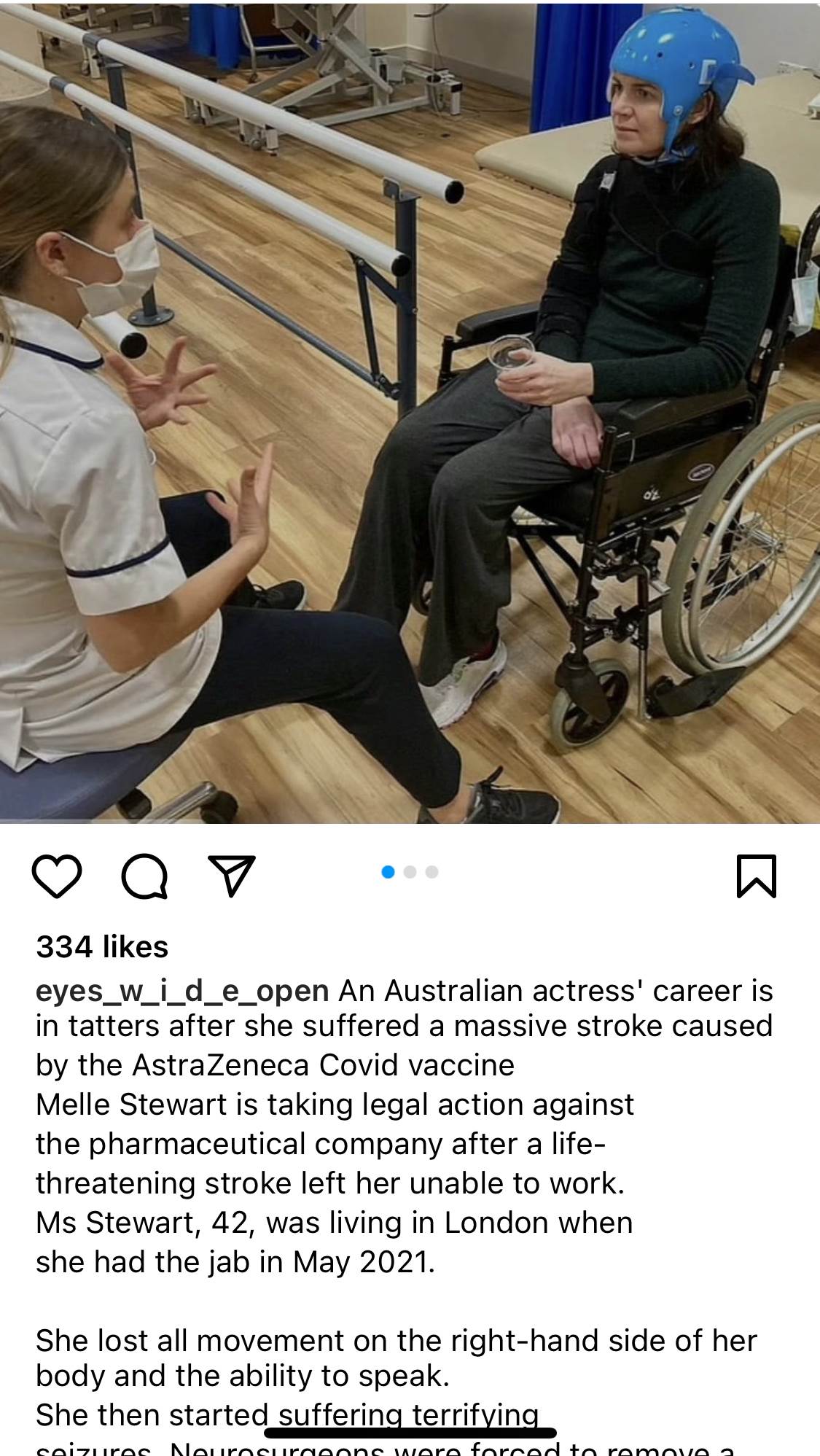Tap the caption line 'body and the ability to speak'
Viewport: 820px width, 1456px height.
[243, 1376]
